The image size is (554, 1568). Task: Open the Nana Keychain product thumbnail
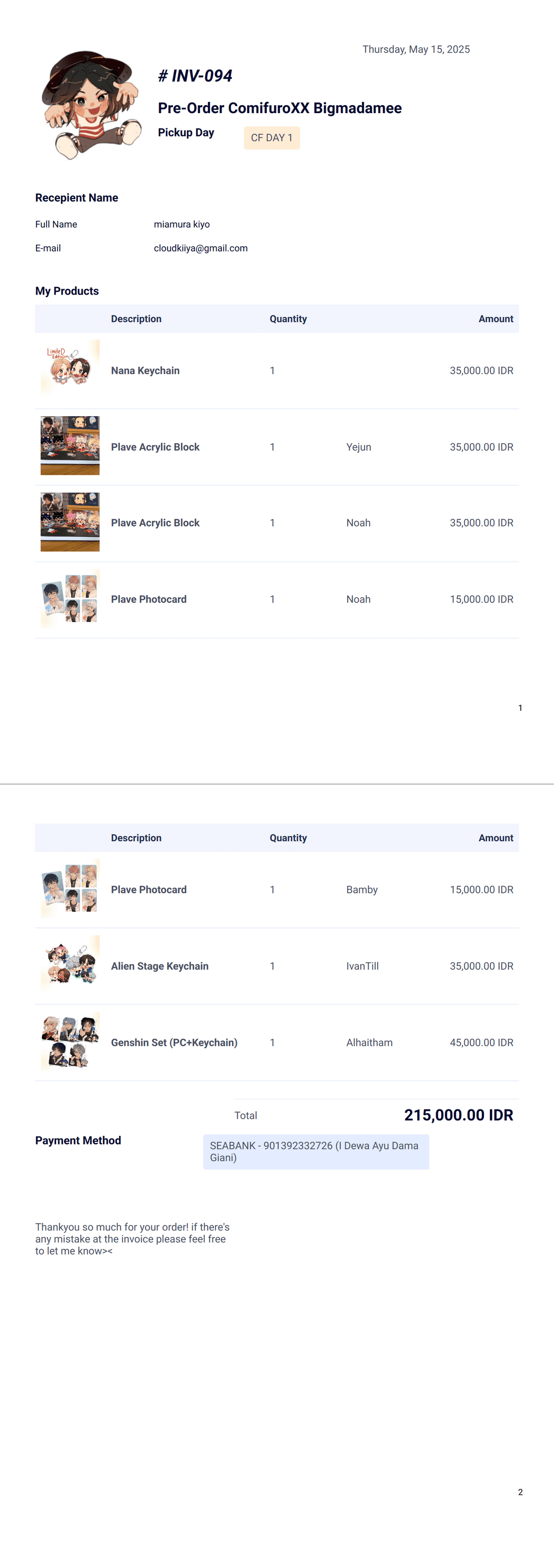point(70,369)
